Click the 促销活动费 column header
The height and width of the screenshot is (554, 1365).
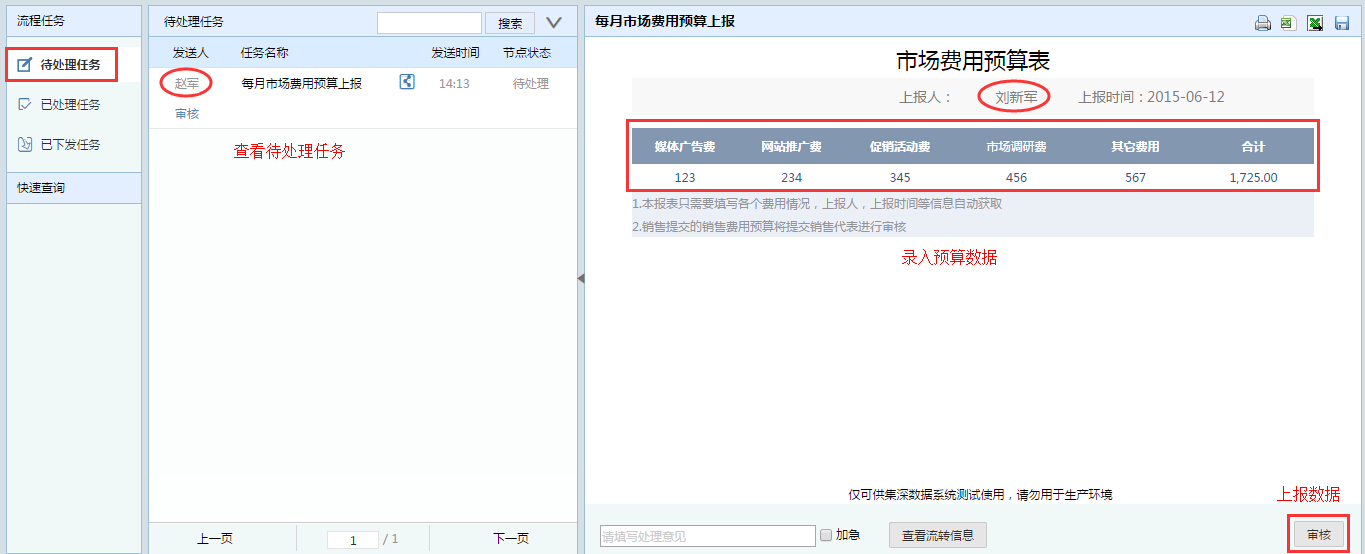click(900, 146)
